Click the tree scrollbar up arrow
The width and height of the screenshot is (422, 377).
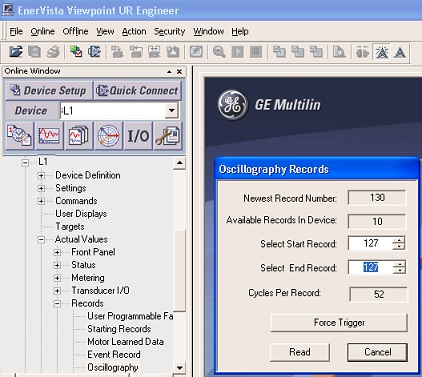tap(179, 163)
